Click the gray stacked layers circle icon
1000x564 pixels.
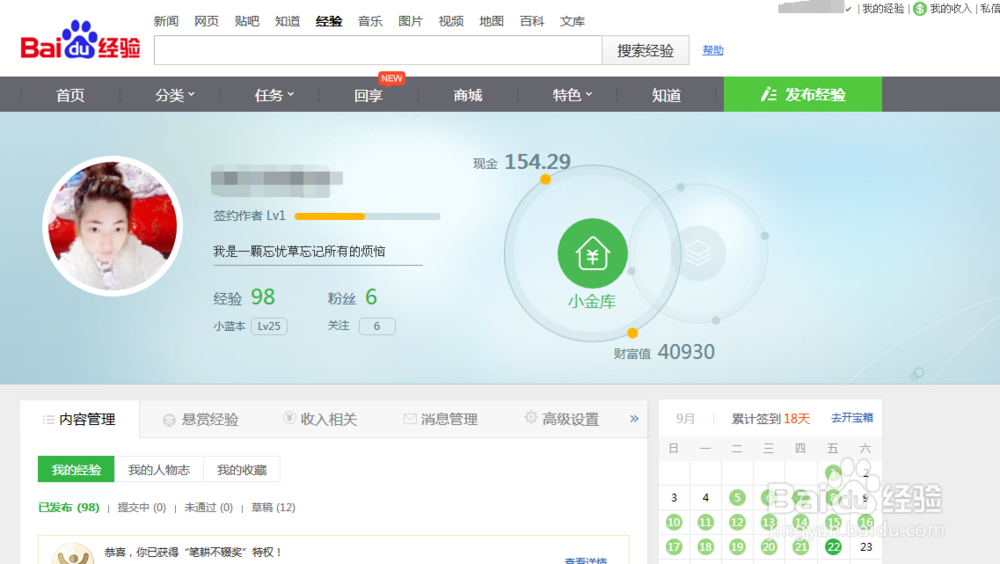(x=698, y=253)
